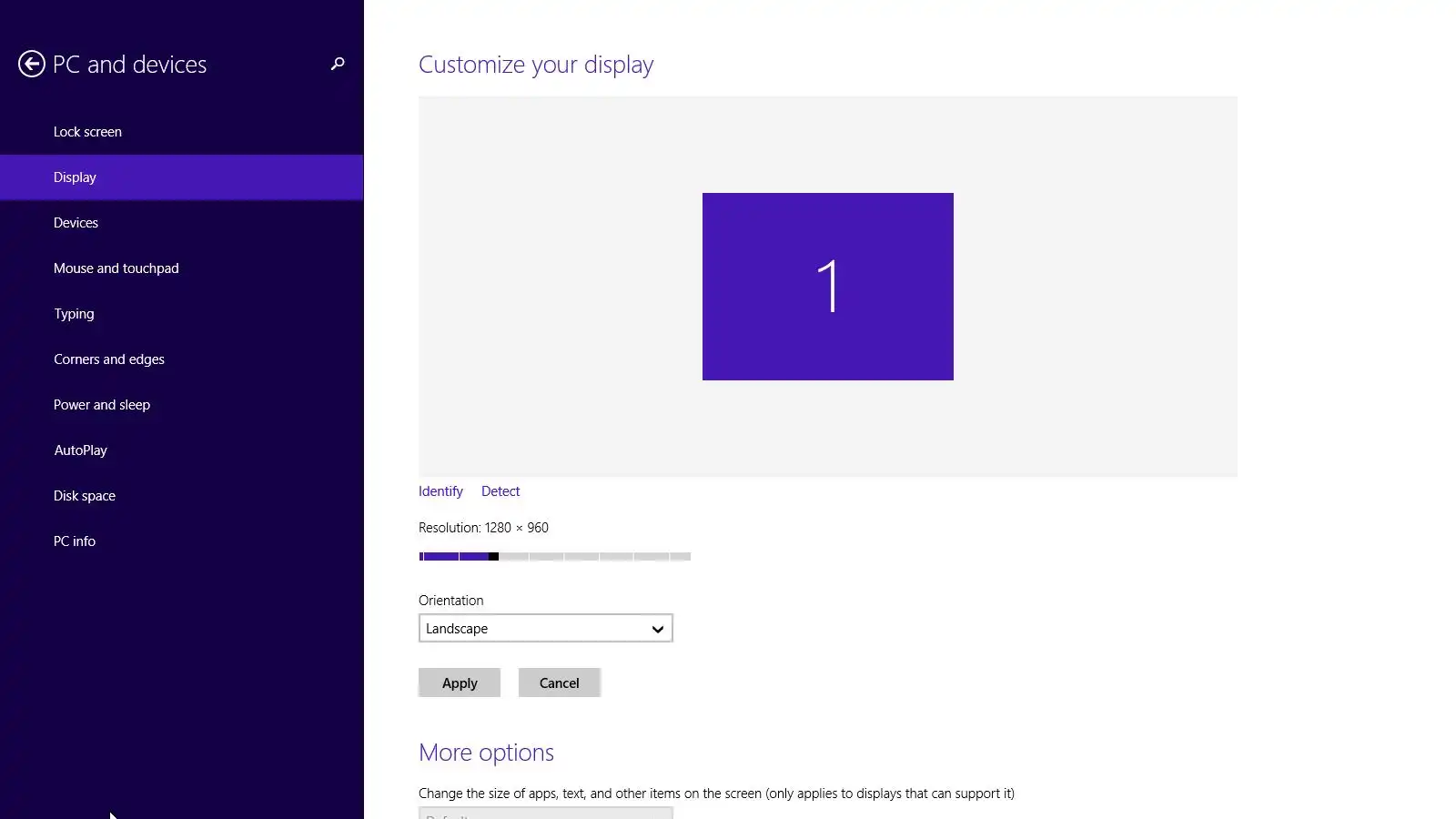The height and width of the screenshot is (819, 1456).
Task: Go to AutoPlay settings
Action: (182, 450)
